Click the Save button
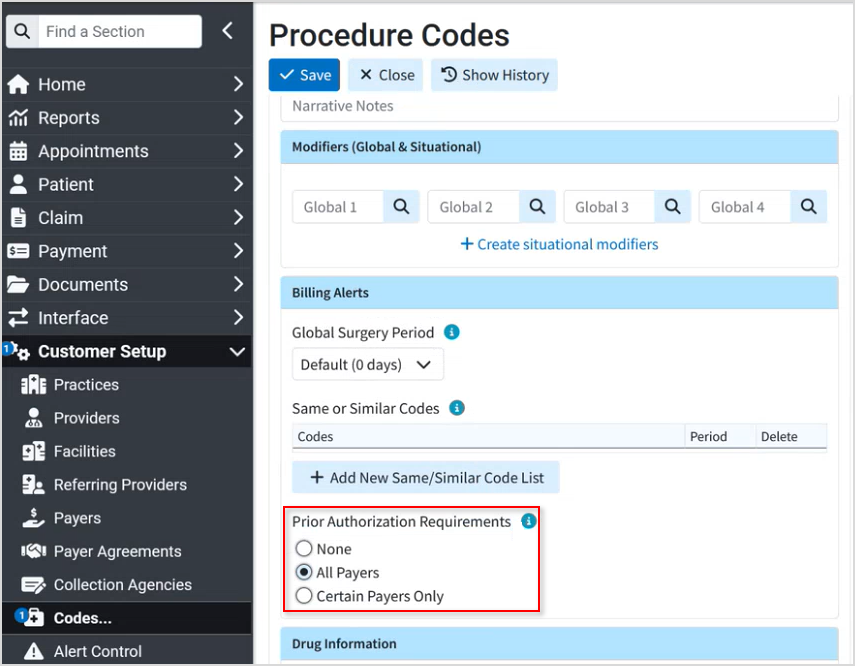The image size is (859, 669). click(x=305, y=75)
